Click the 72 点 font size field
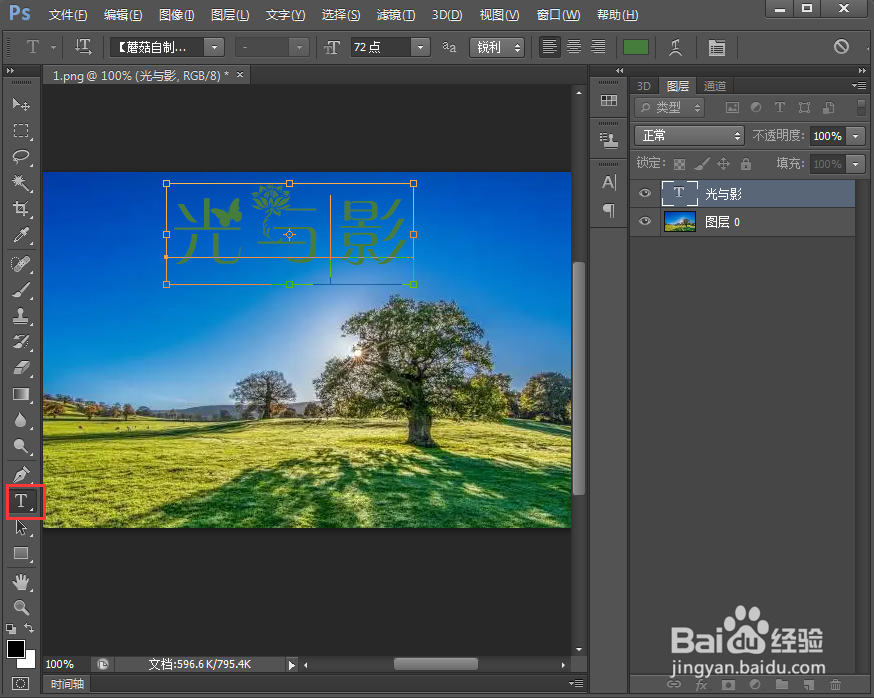Image resolution: width=874 pixels, height=698 pixels. pos(381,47)
